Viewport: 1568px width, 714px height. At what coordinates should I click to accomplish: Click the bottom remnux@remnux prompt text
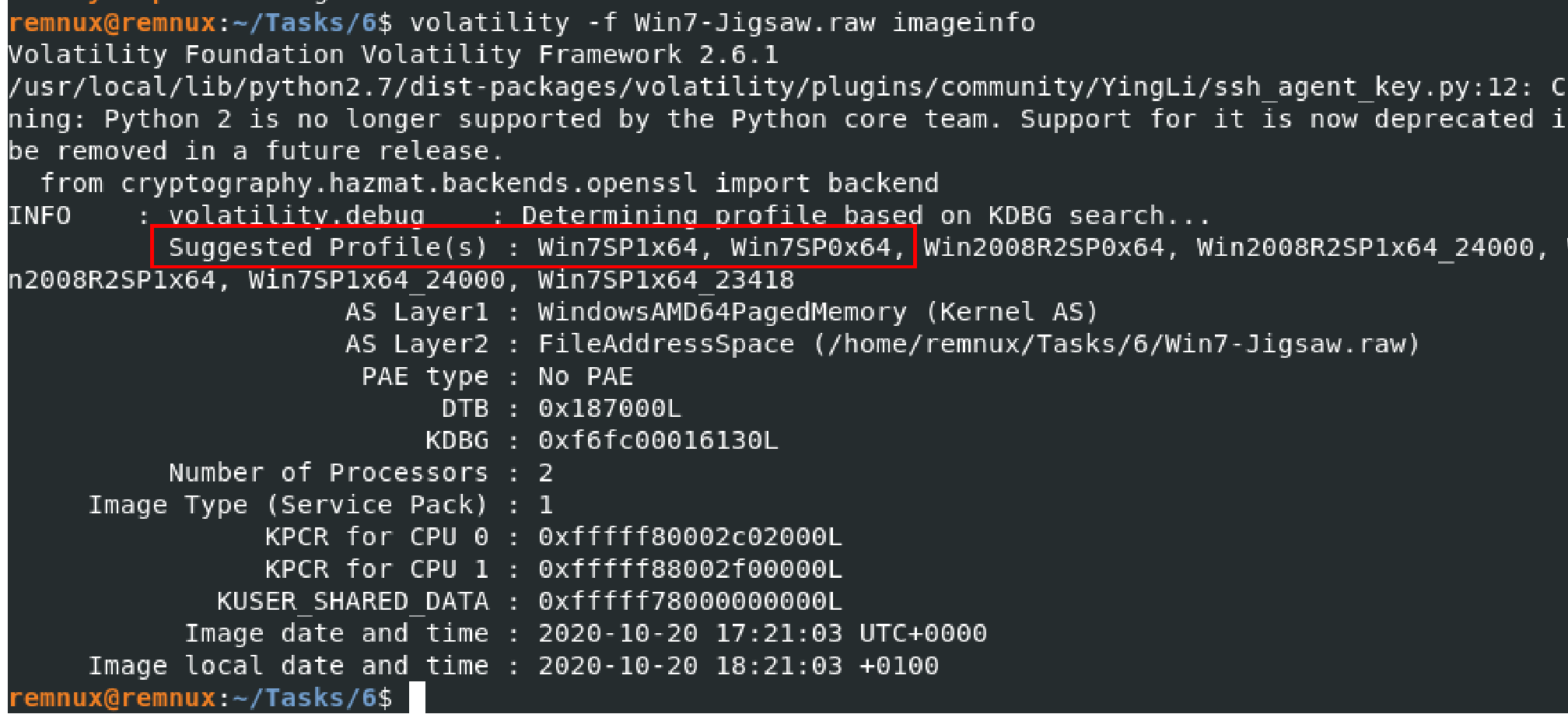[x=112, y=698]
